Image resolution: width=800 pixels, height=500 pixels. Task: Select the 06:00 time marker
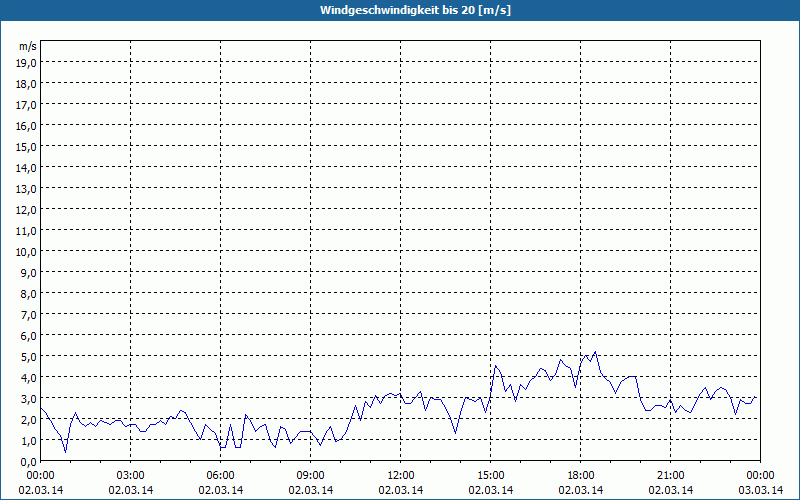click(x=221, y=475)
